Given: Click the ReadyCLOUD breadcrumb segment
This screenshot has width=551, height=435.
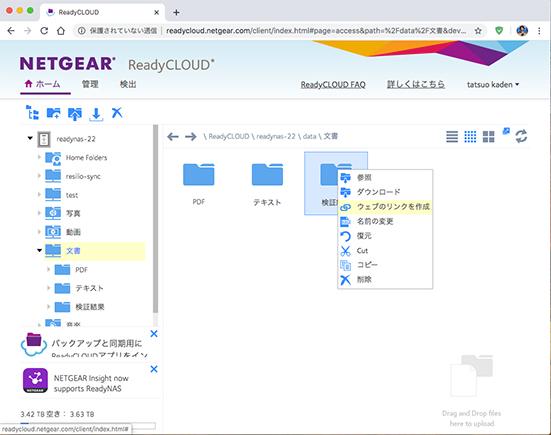Looking at the screenshot, I should click(229, 136).
